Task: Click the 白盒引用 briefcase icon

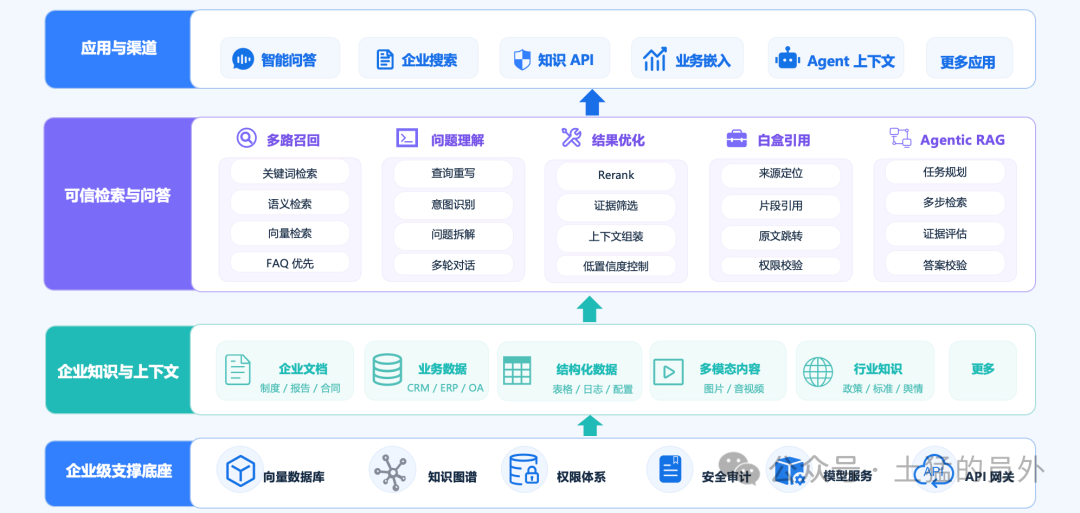Action: [x=736, y=138]
